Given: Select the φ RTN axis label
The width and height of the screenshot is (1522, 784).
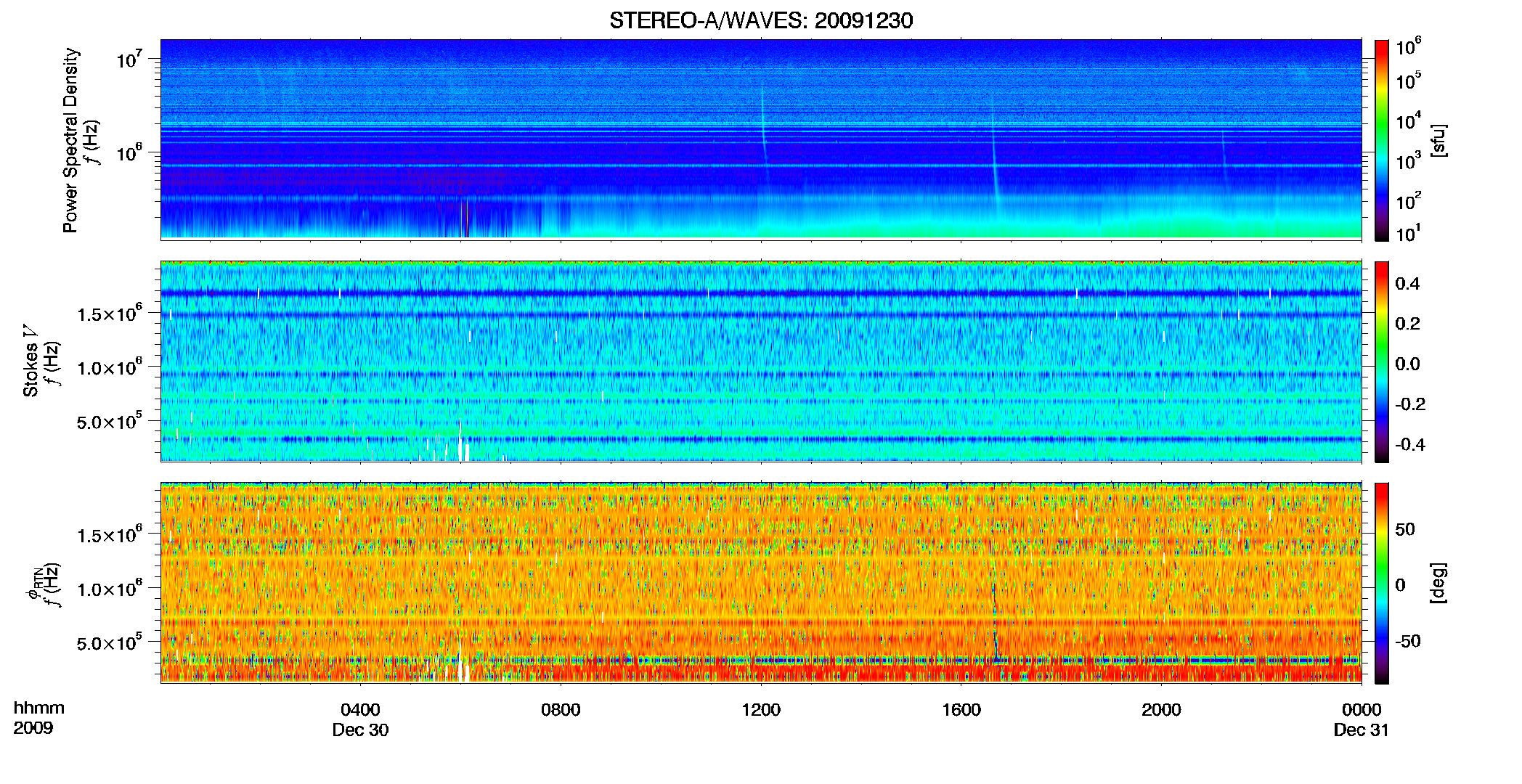Looking at the screenshot, I should (x=33, y=584).
